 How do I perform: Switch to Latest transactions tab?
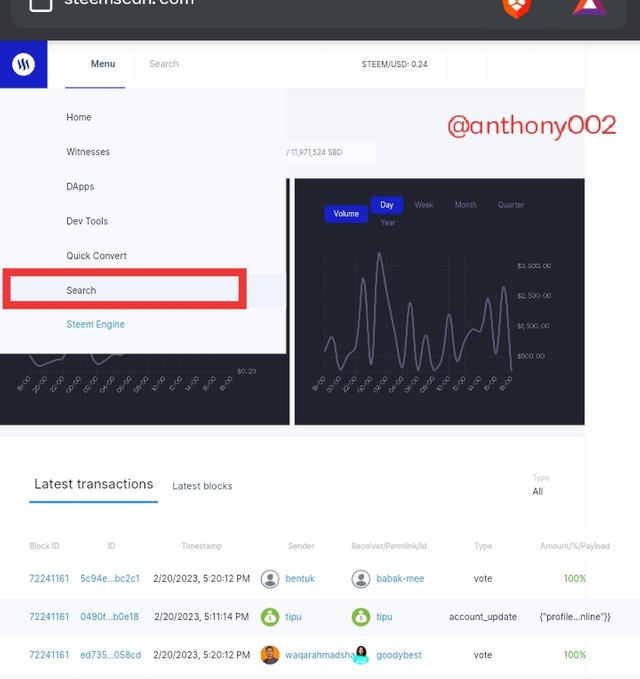point(94,484)
